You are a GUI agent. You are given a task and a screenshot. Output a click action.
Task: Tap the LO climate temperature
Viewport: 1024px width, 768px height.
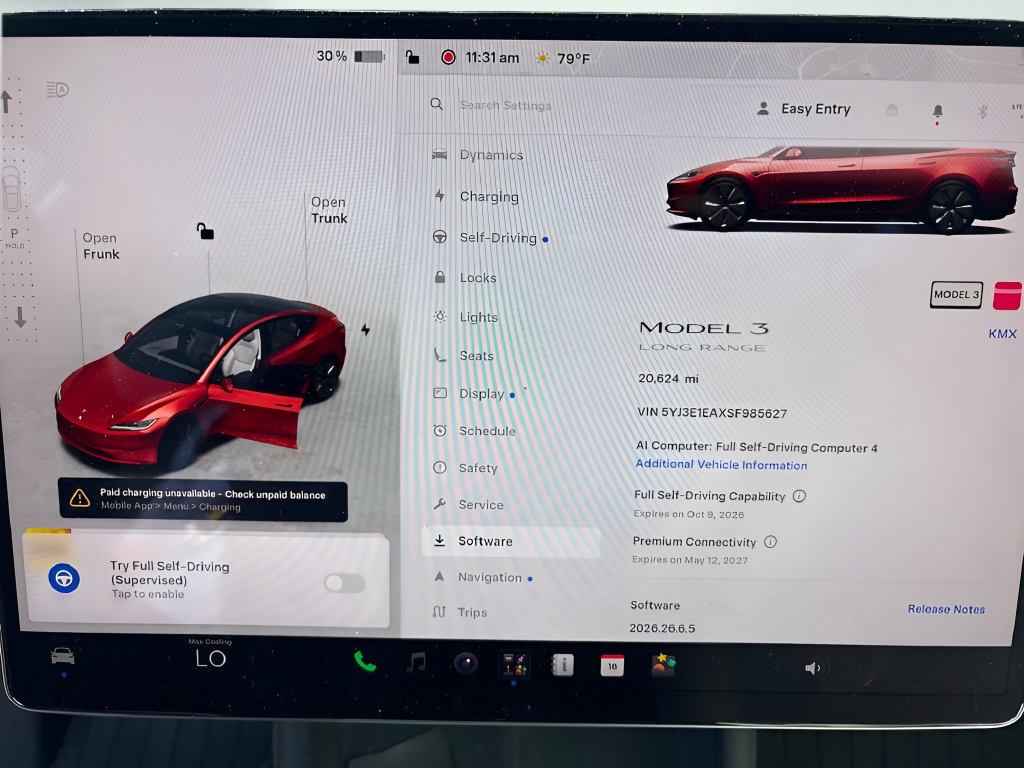(x=210, y=658)
